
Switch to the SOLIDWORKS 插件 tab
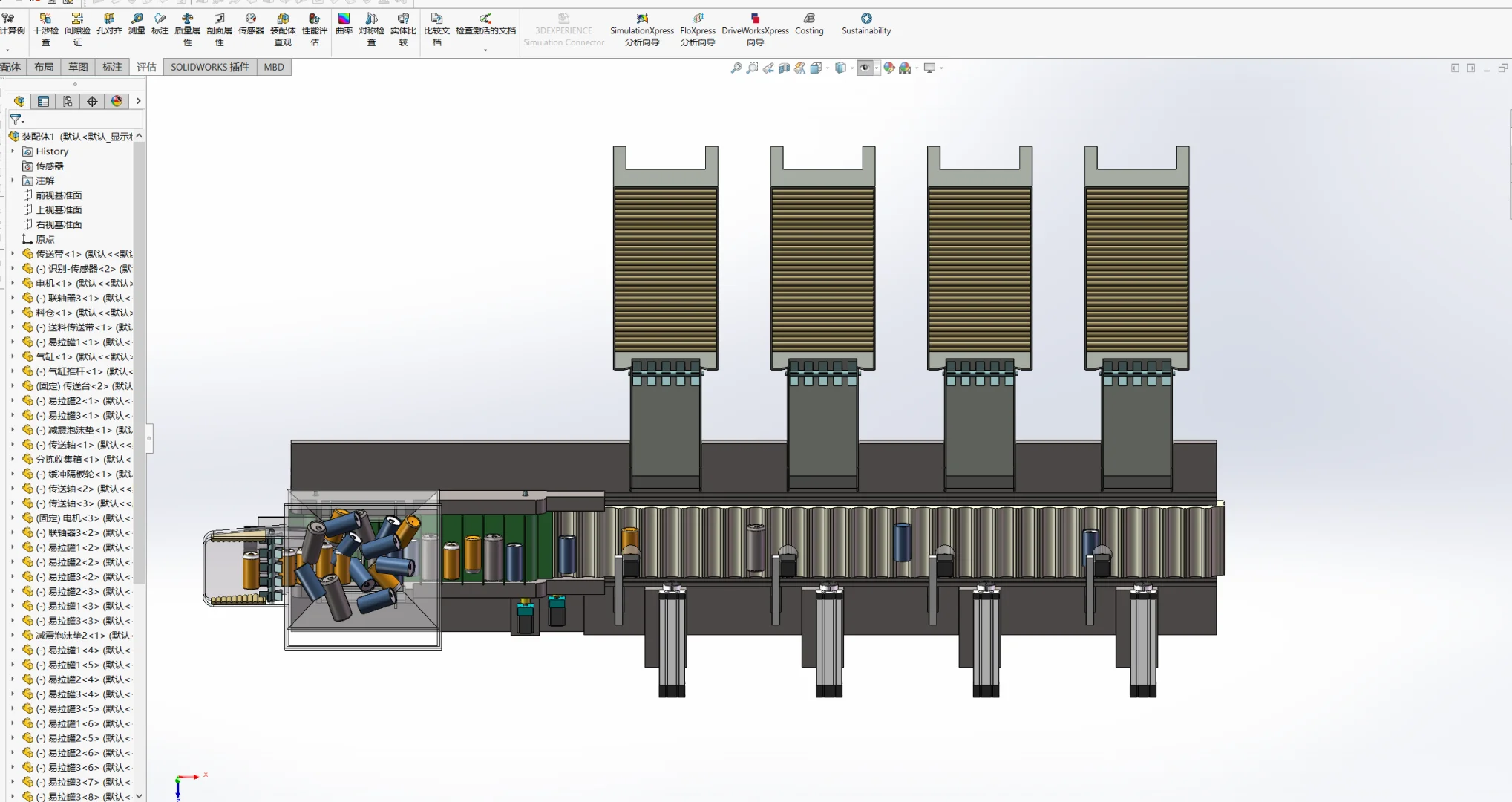coord(209,67)
